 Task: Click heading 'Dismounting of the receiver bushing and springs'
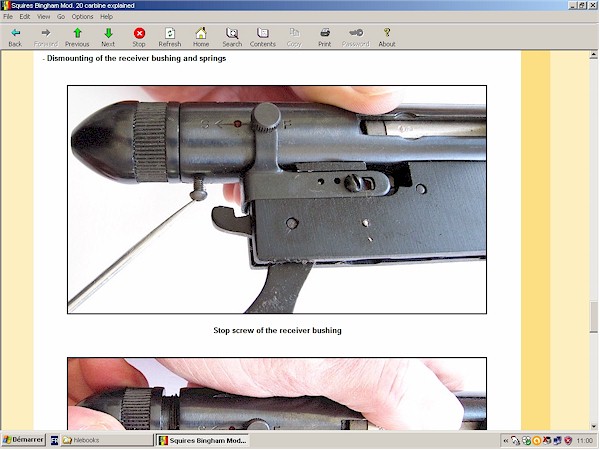(134, 59)
